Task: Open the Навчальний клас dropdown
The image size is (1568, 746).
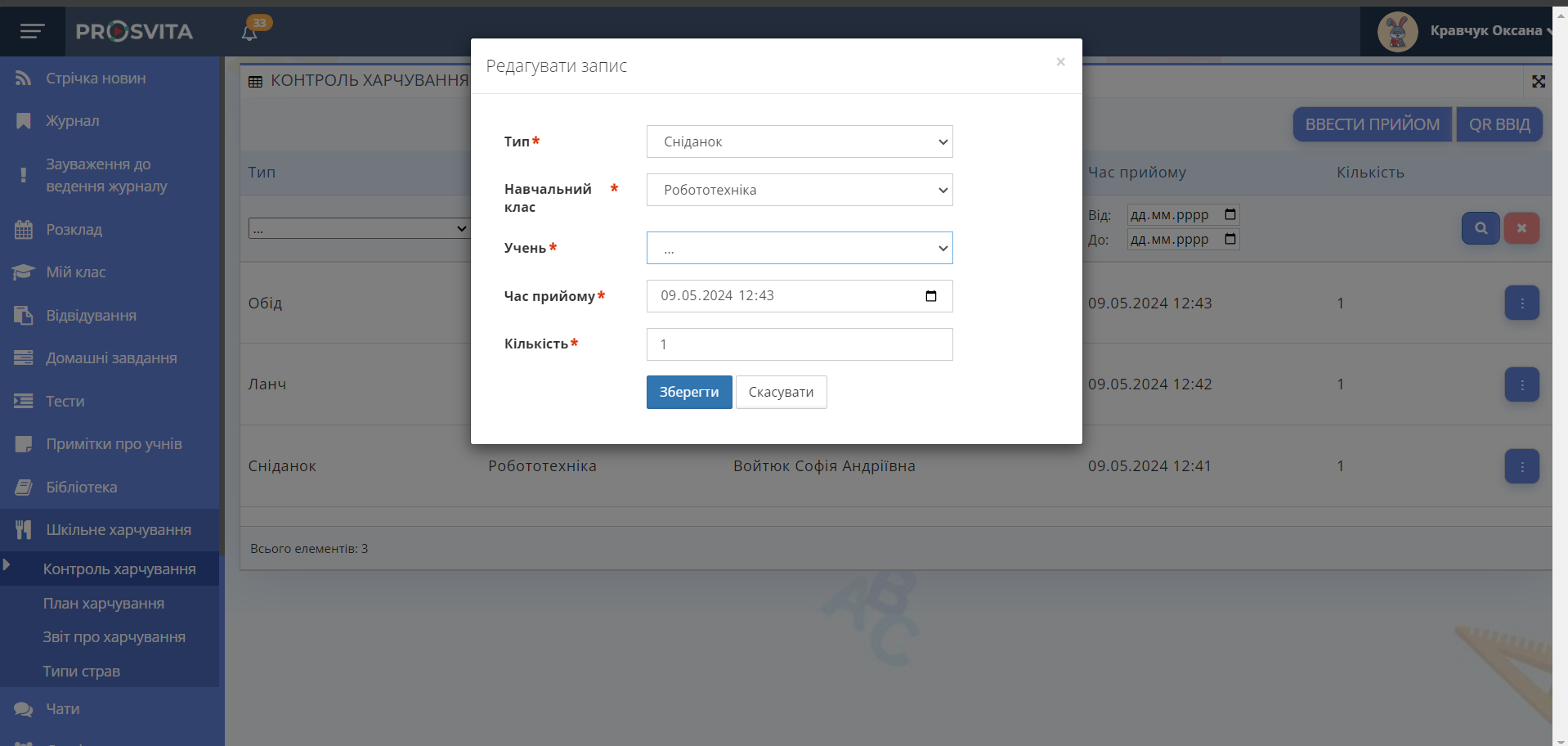Action: click(799, 190)
